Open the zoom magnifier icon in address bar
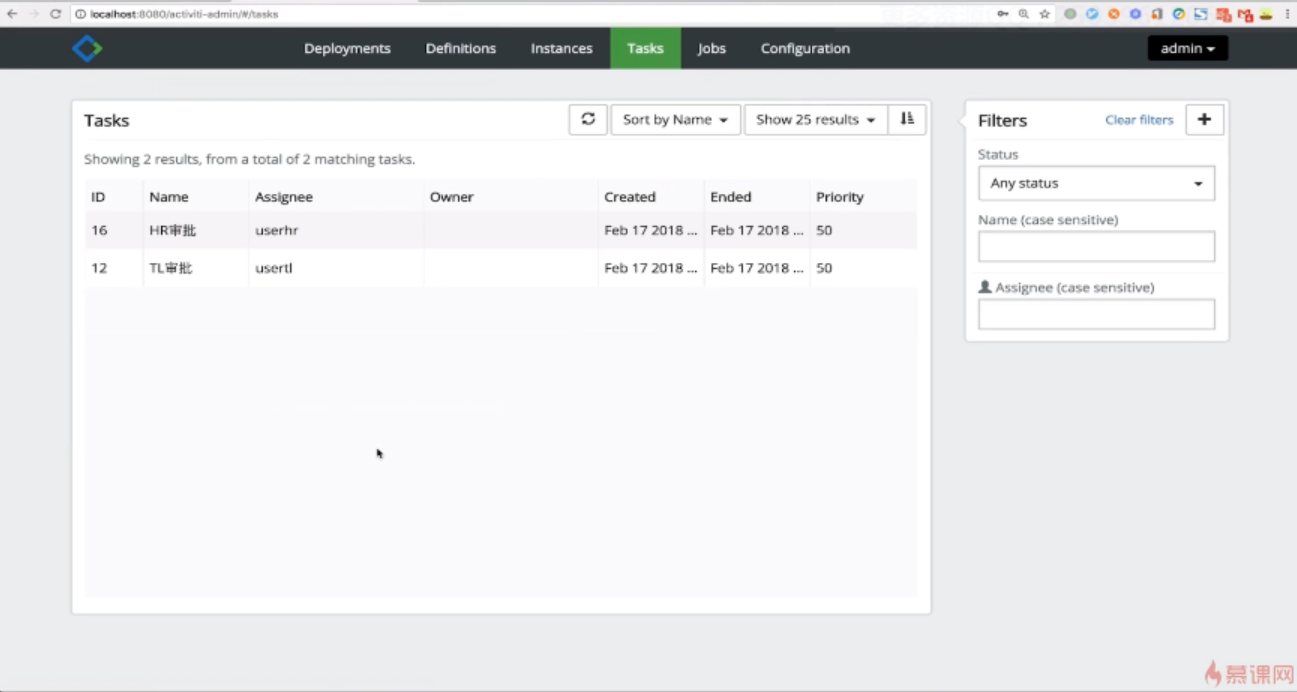Image resolution: width=1297 pixels, height=692 pixels. pyautogui.click(x=1023, y=14)
